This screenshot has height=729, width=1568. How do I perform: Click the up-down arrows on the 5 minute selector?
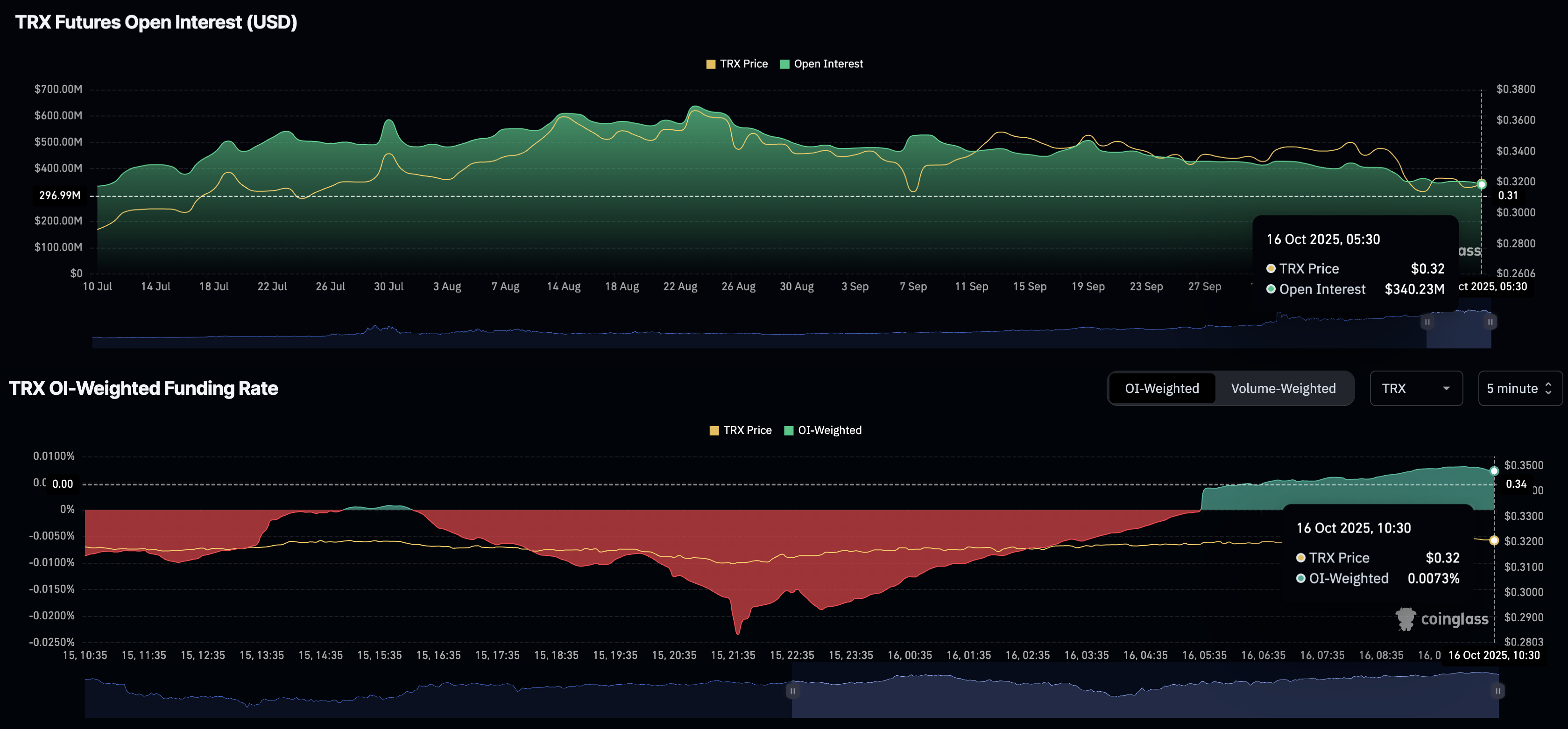coord(1548,388)
